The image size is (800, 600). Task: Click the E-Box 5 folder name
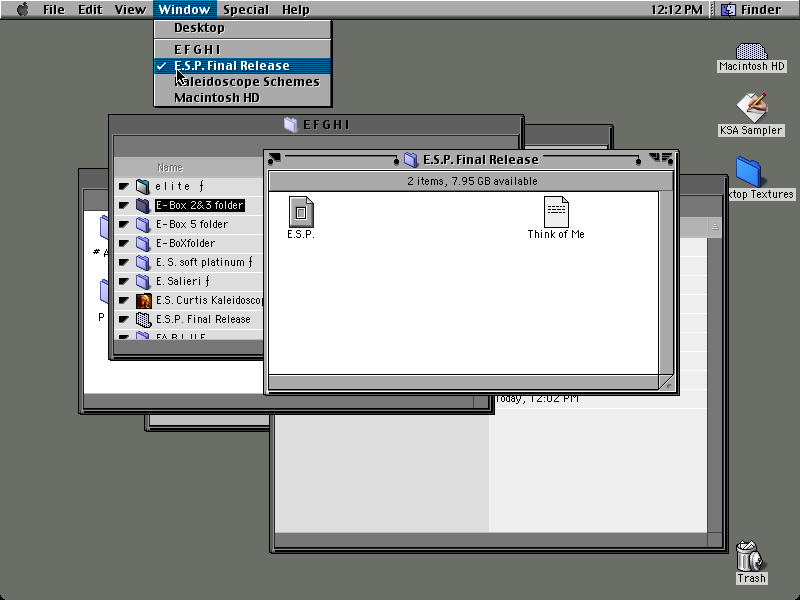coord(192,224)
